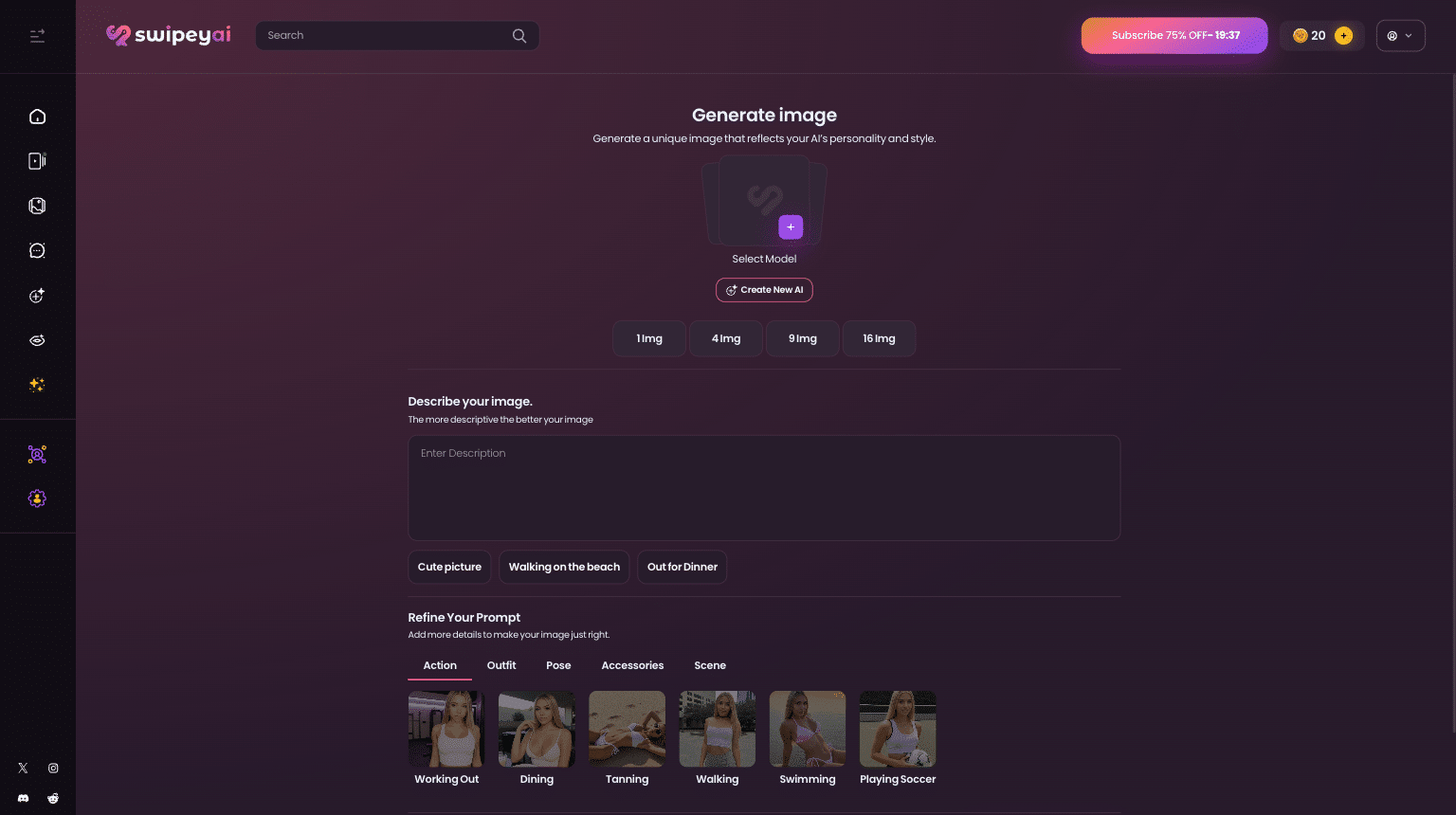
Task: Click the eye with sparkle sidebar icon
Action: pos(37,340)
